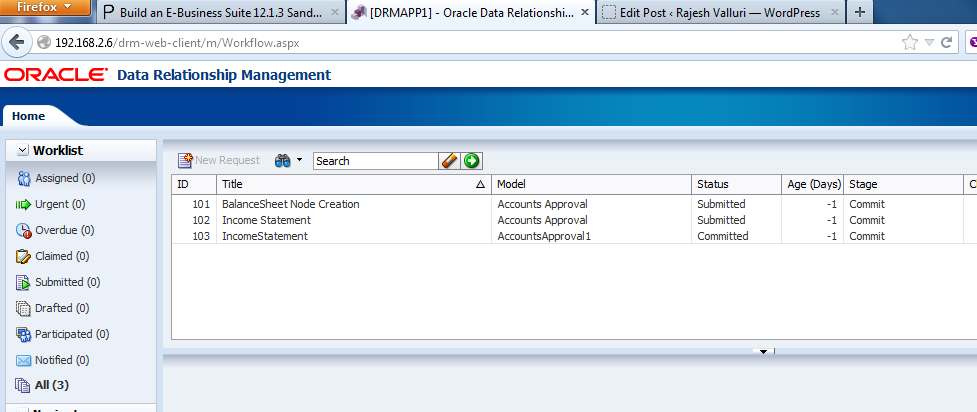Click the Drafted stacked pages icon
The height and width of the screenshot is (412, 977).
tap(24, 308)
